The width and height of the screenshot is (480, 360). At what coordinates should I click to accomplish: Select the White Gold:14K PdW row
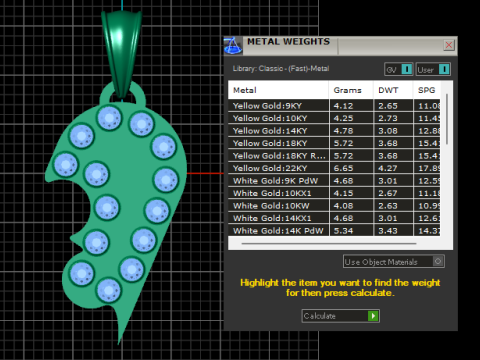pyautogui.click(x=334, y=231)
